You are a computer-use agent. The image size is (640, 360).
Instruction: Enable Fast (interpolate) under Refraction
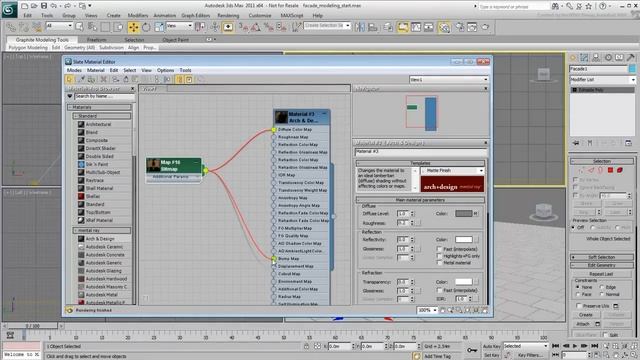(439, 290)
